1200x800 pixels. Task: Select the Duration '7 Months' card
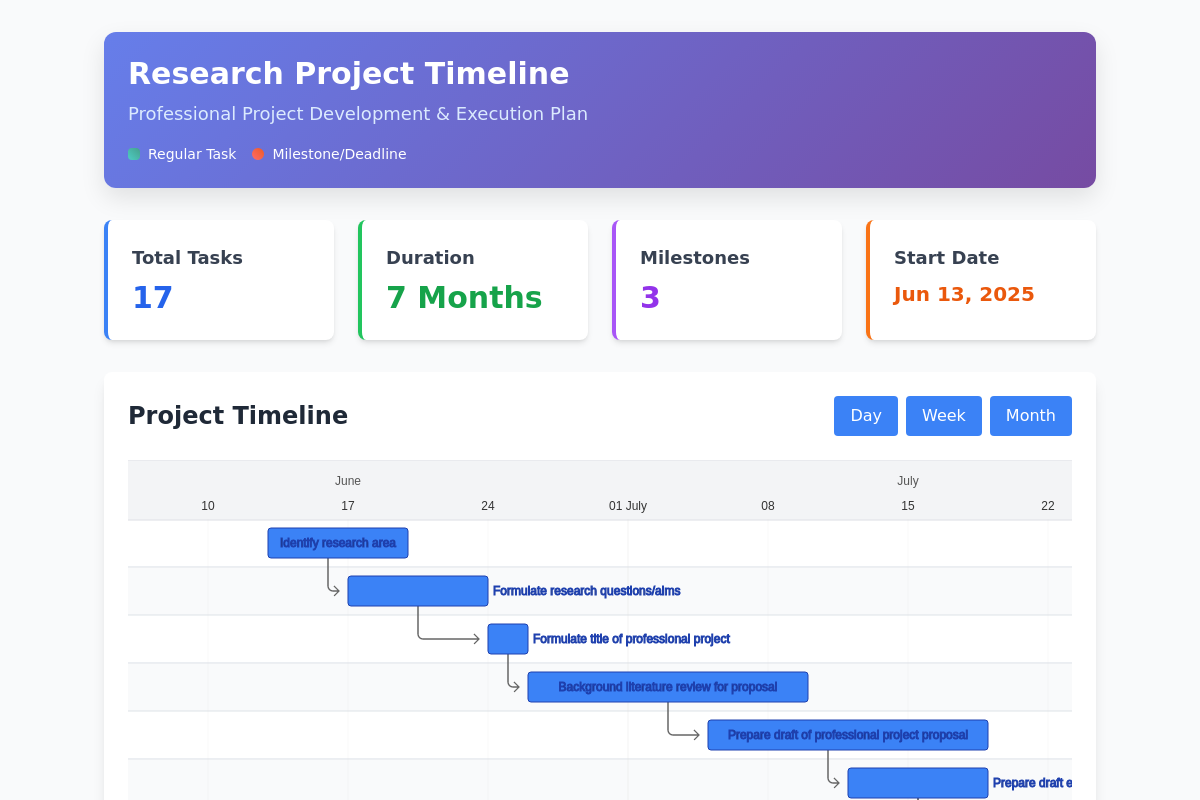pos(473,279)
